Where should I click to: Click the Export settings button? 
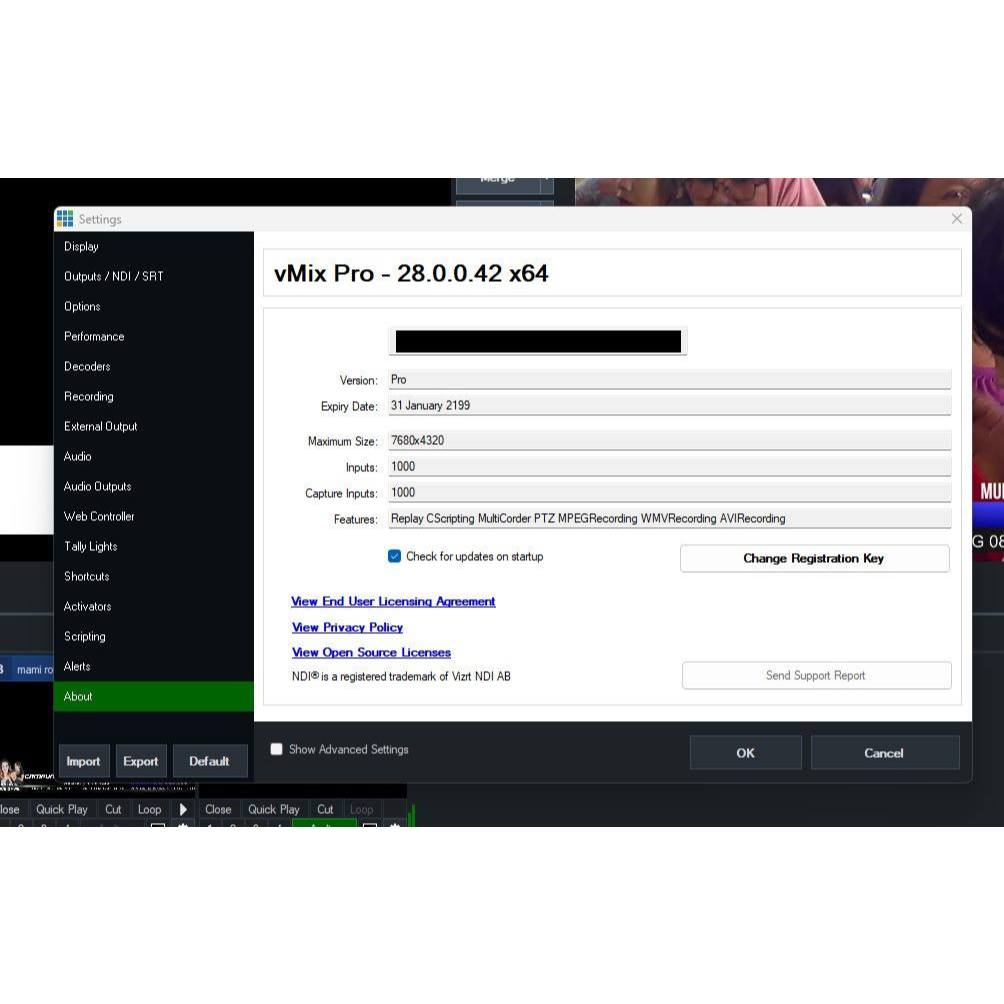click(x=141, y=761)
